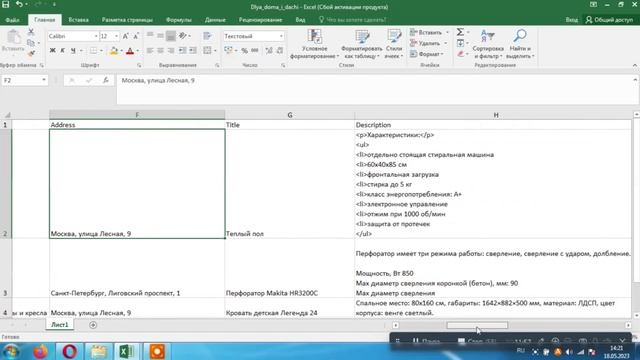Toggle underline Ч formatting
640x360 pixels.
[73, 51]
